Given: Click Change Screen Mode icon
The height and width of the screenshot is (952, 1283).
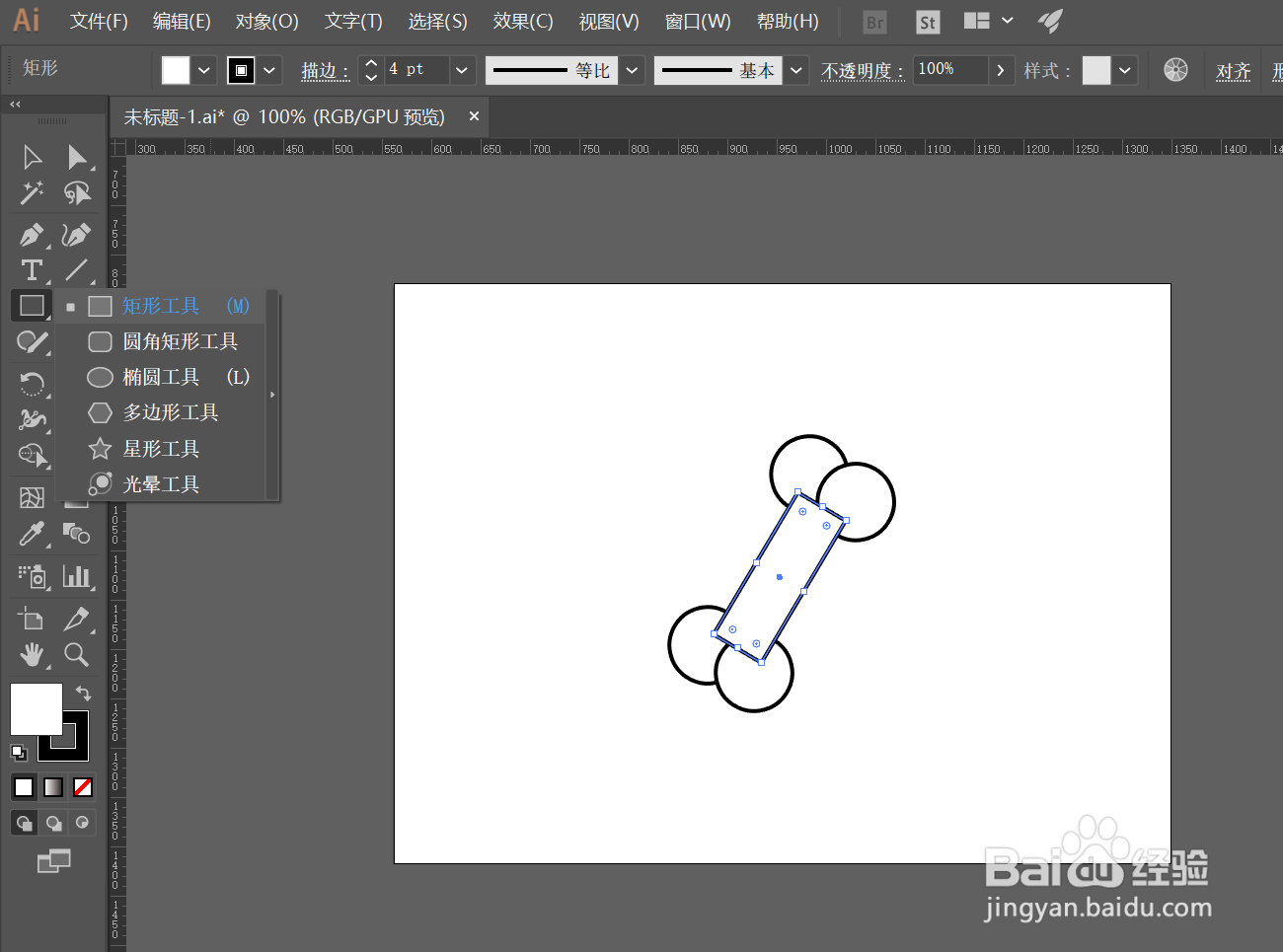Looking at the screenshot, I should point(54,860).
